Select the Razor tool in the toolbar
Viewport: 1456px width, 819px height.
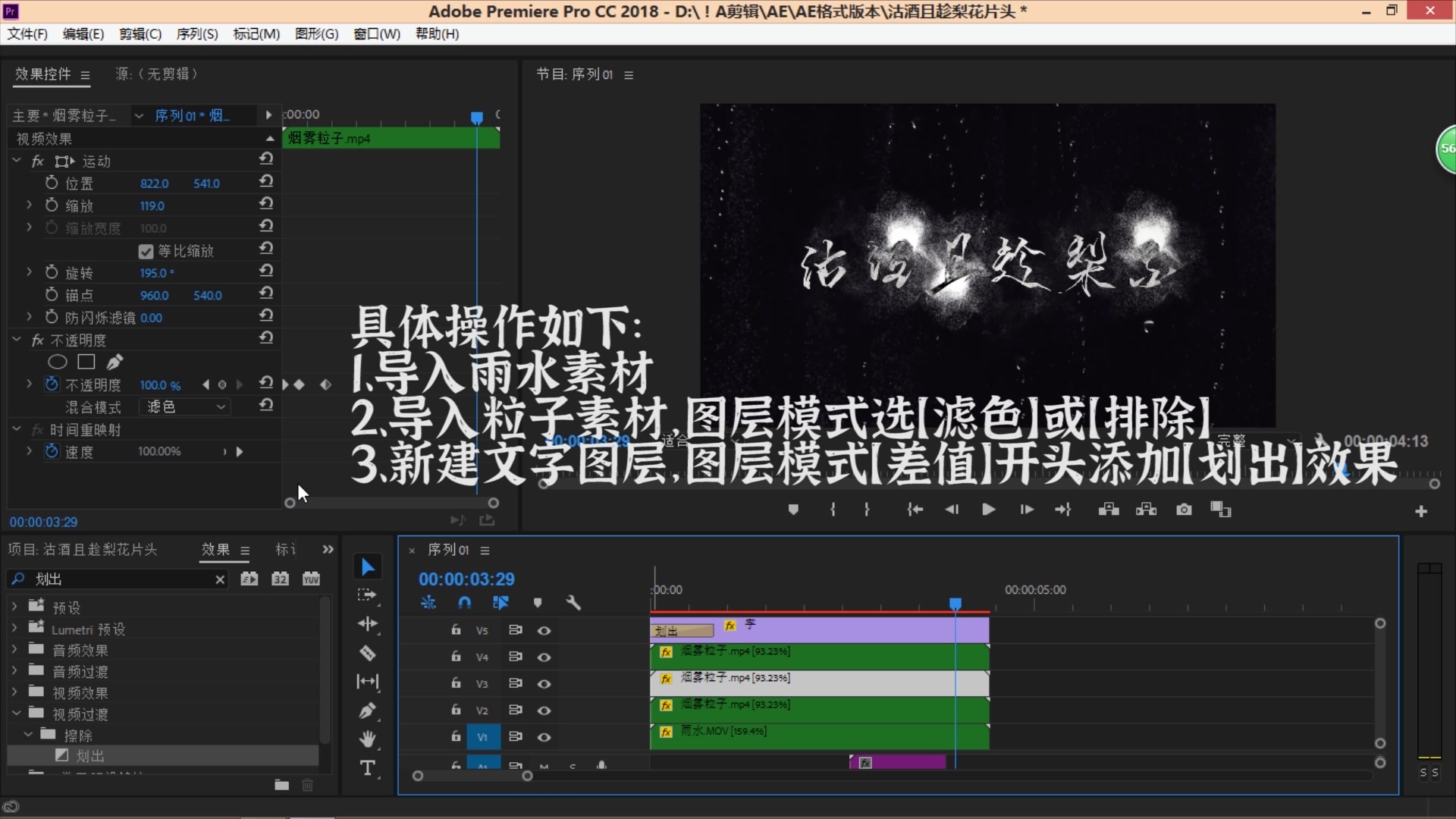click(x=368, y=653)
